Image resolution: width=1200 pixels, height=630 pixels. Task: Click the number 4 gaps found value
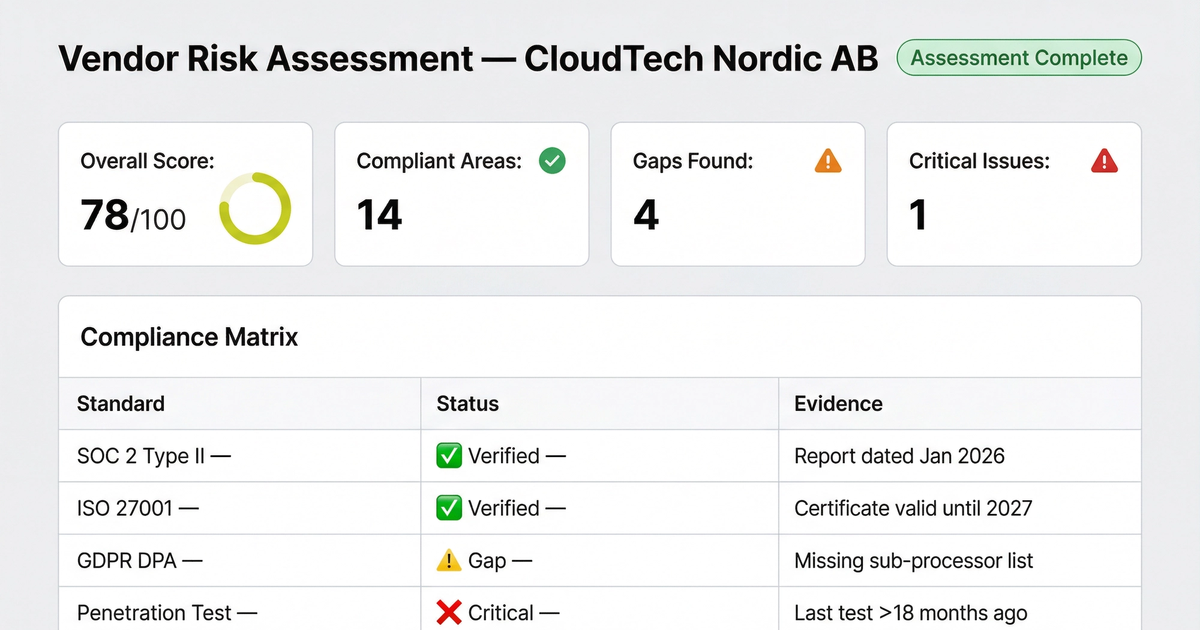646,215
